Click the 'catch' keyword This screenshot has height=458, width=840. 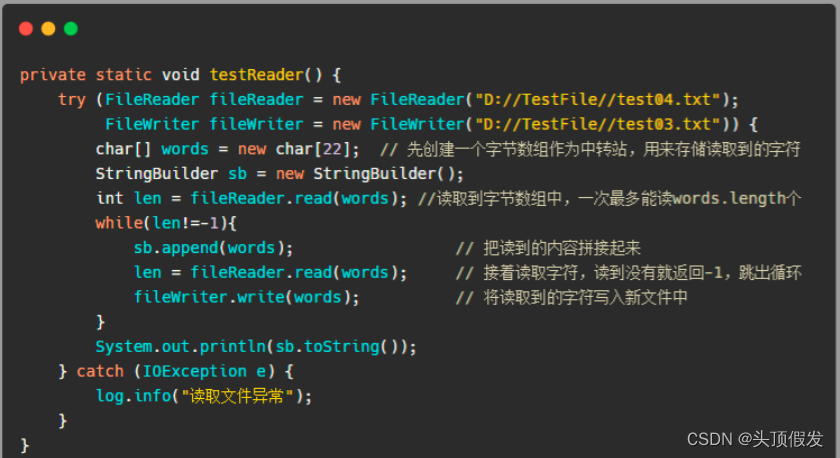[100, 371]
